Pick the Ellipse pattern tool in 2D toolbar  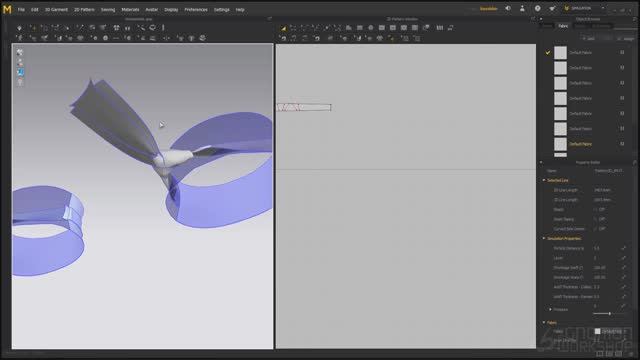tap(371, 28)
